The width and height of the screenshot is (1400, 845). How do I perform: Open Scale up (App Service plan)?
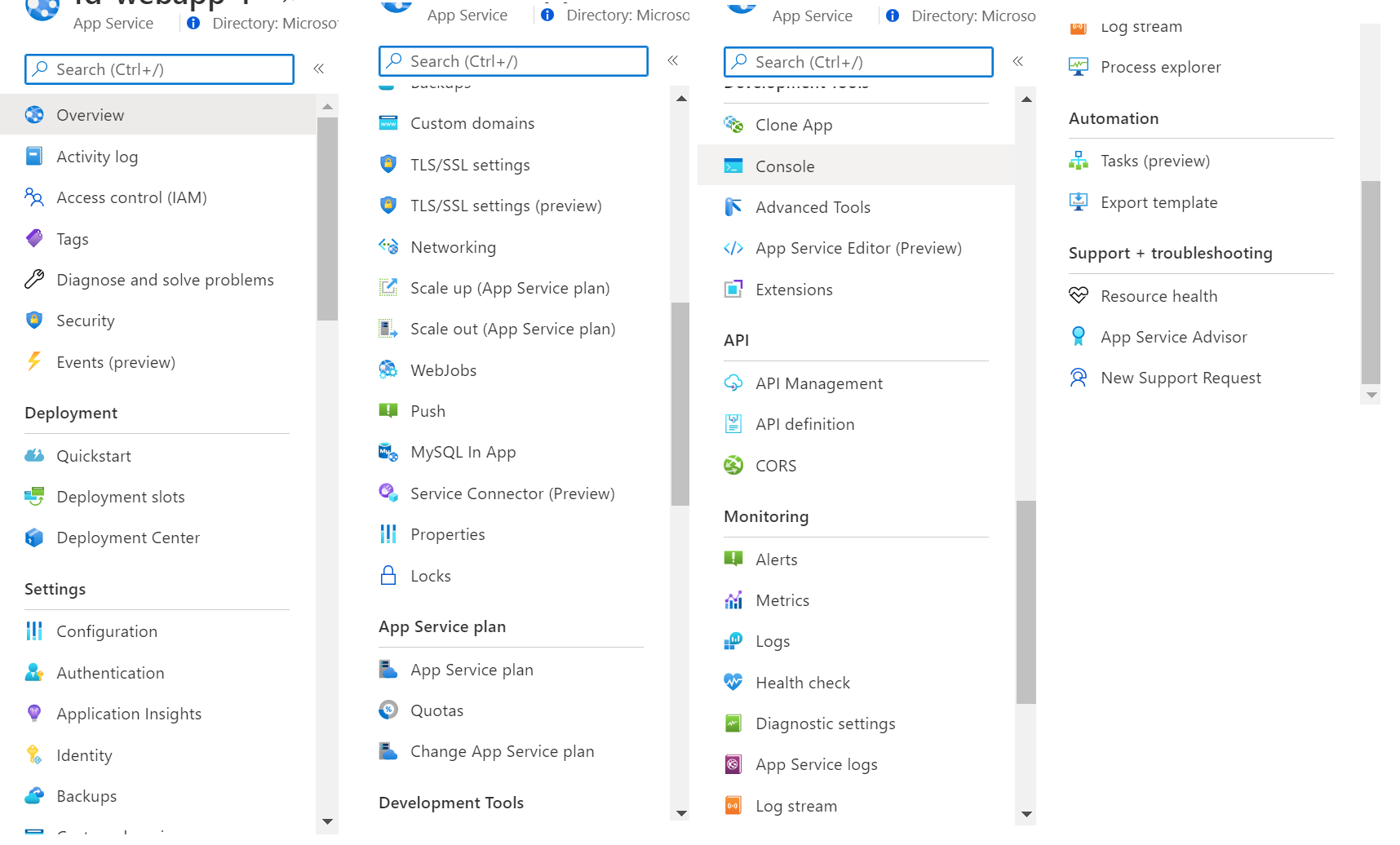click(510, 288)
